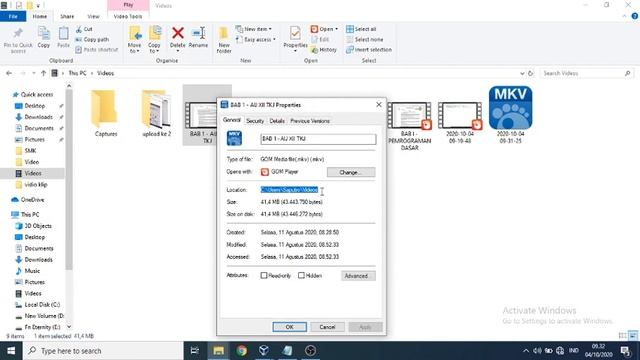Viewport: 640px width, 360px height.
Task: Expand the New item dropdown
Action: click(254, 29)
